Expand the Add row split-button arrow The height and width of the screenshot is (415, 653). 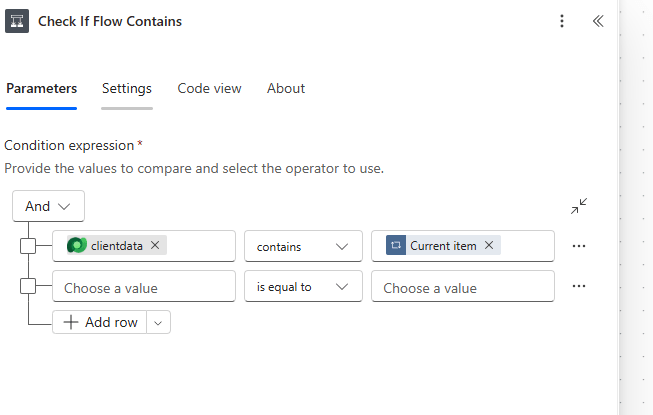pyautogui.click(x=159, y=322)
